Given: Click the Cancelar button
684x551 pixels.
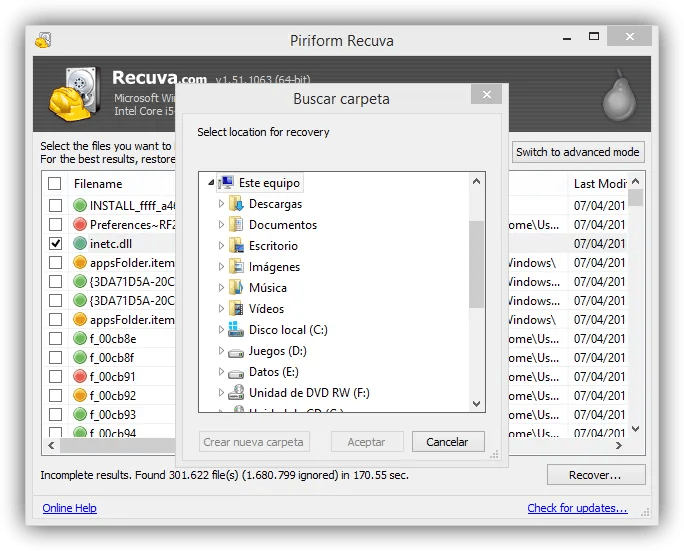Looking at the screenshot, I should point(448,442).
